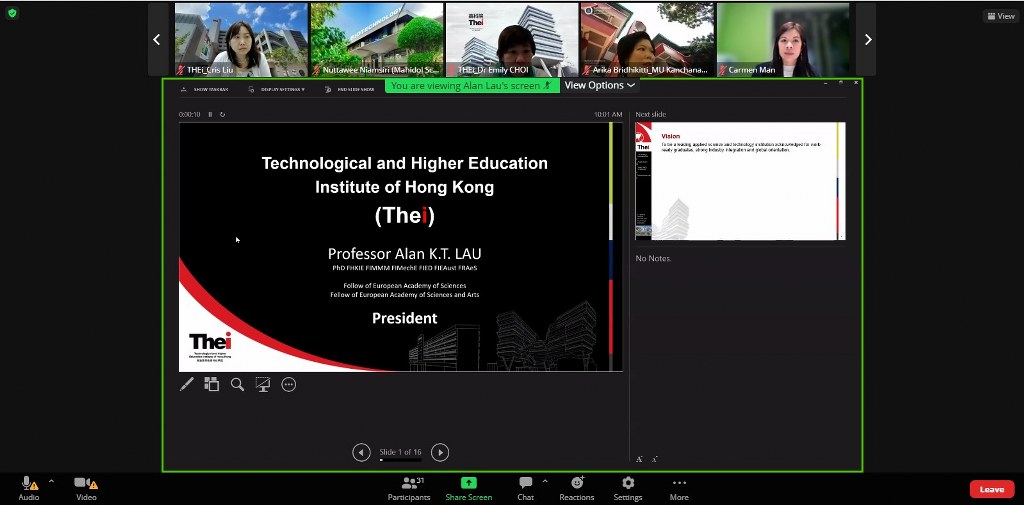
Task: Advance to the next slide
Action: [440, 452]
